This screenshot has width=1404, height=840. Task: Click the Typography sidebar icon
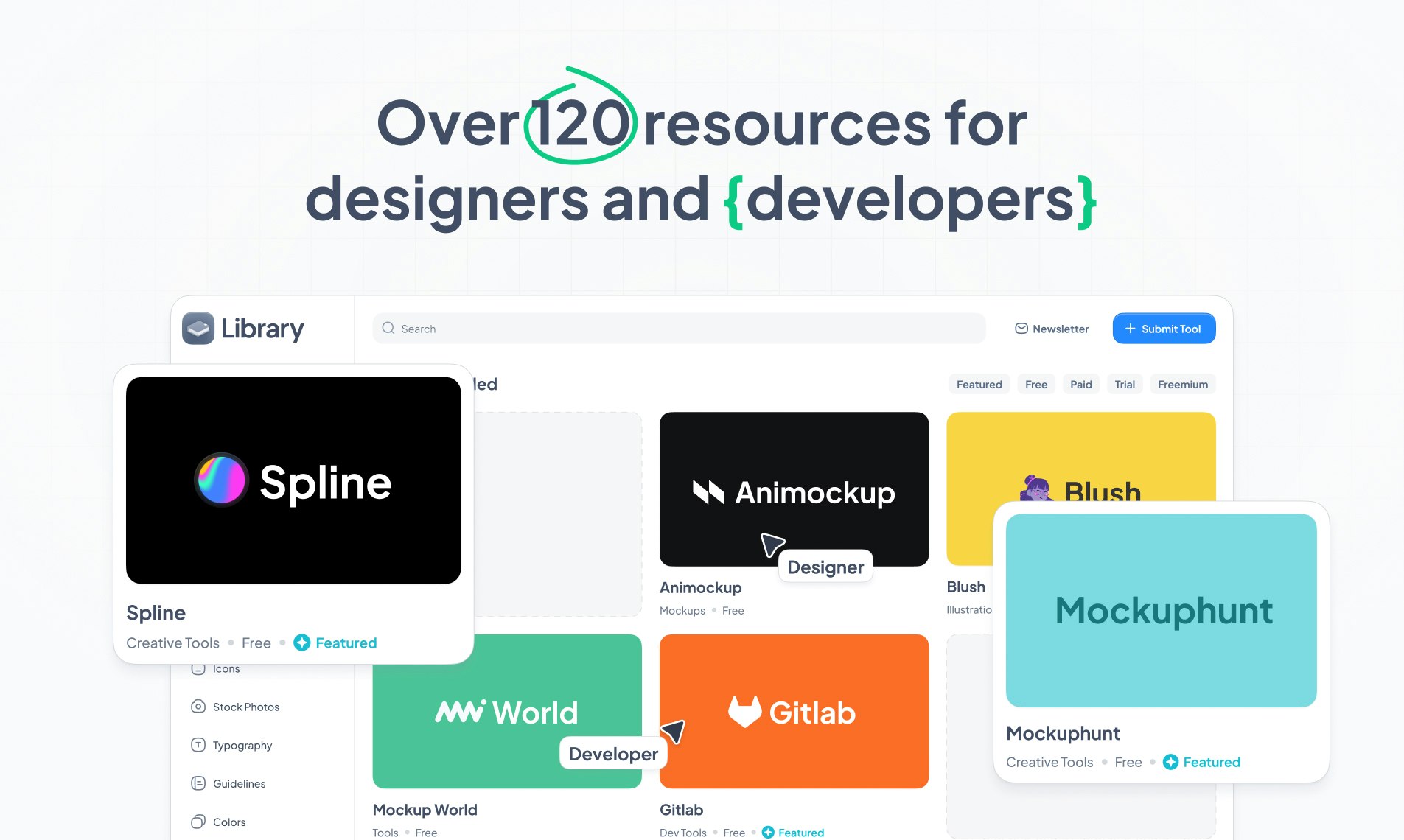tap(198, 745)
